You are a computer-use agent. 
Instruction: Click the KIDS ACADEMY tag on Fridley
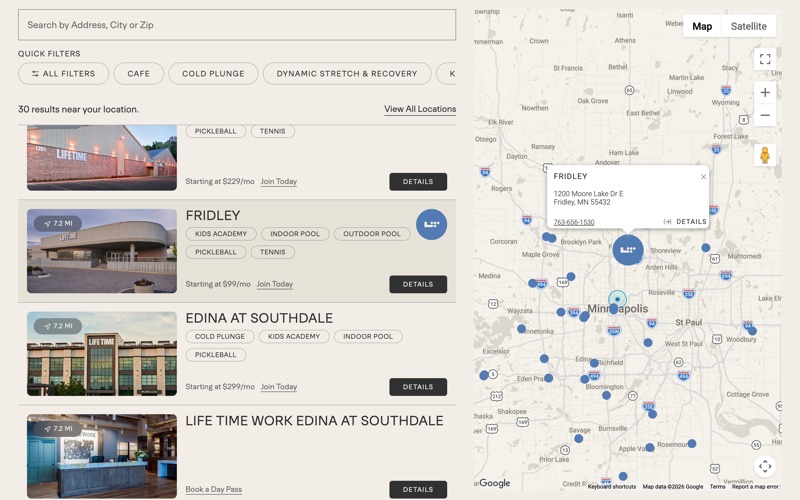220,234
